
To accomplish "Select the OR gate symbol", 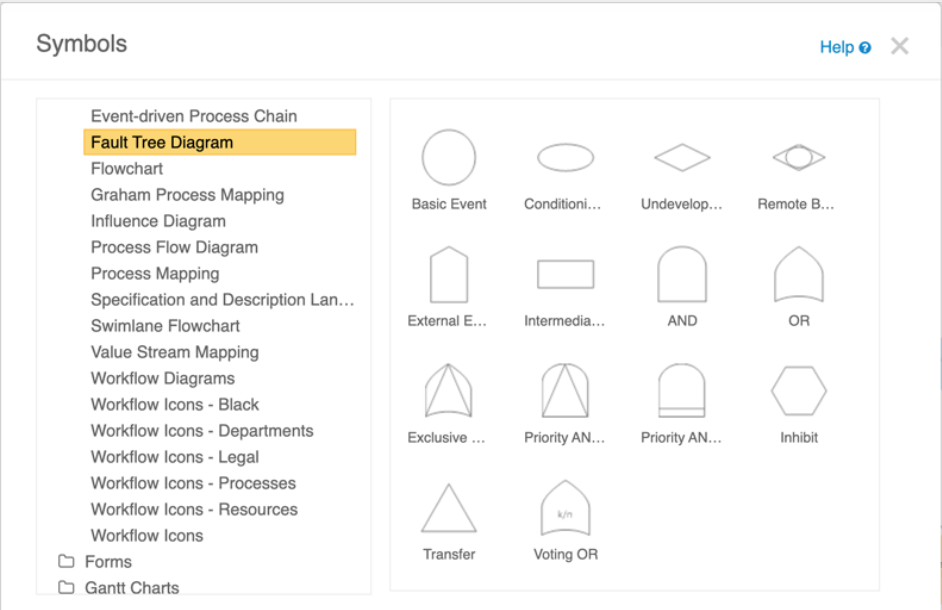I will pyautogui.click(x=798, y=275).
